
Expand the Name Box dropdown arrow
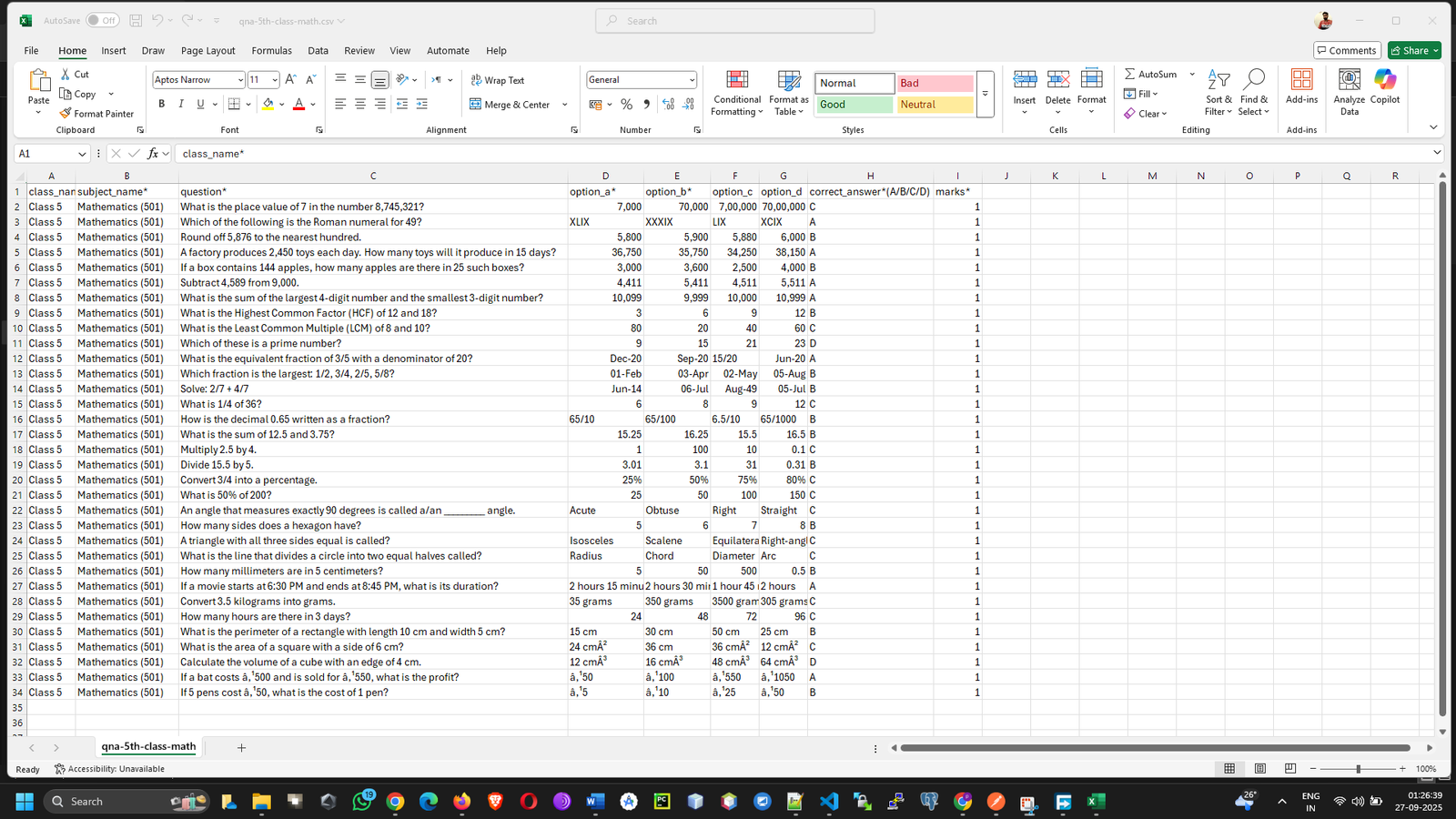point(82,154)
